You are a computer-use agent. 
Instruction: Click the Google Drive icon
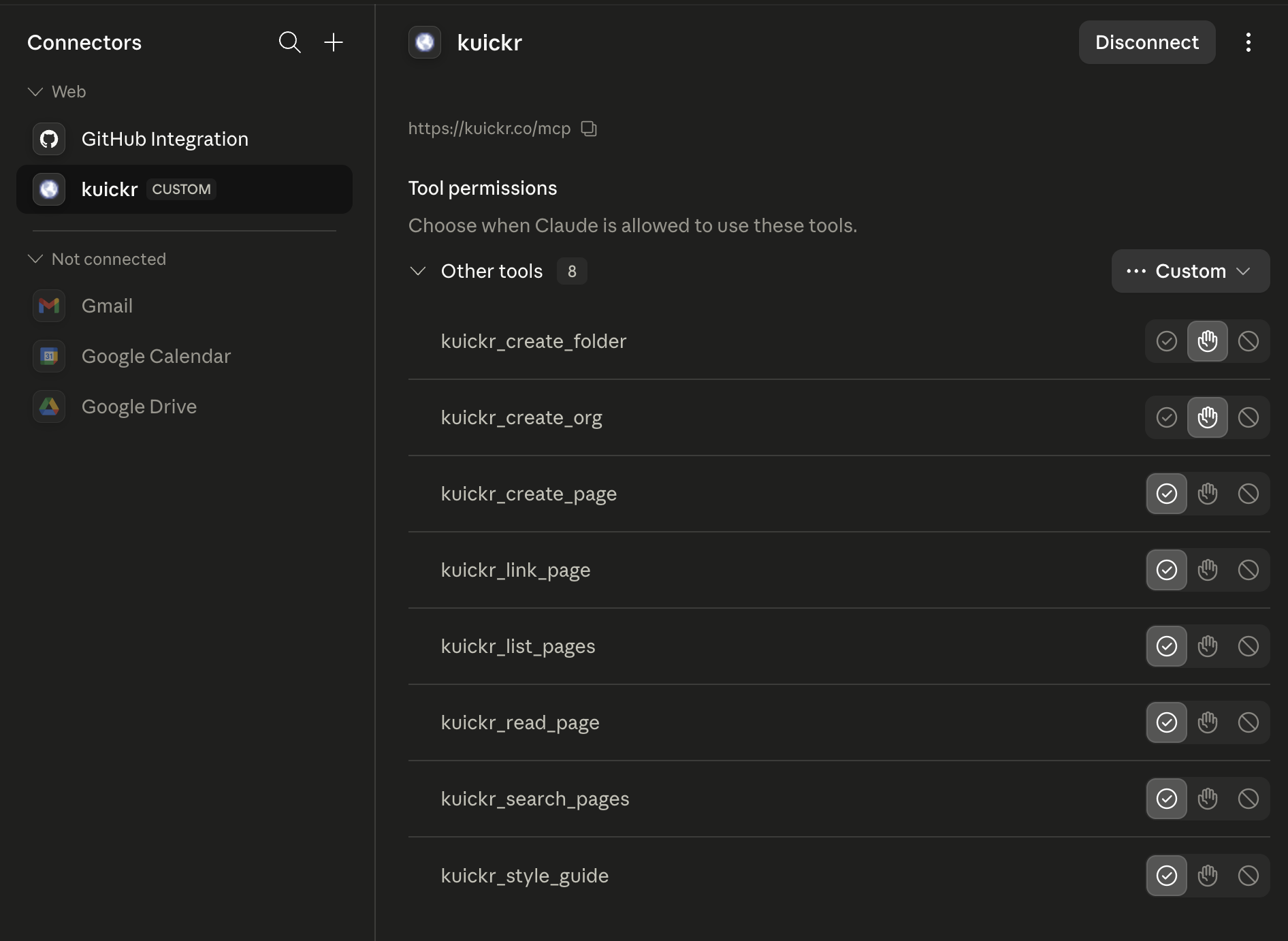[49, 406]
